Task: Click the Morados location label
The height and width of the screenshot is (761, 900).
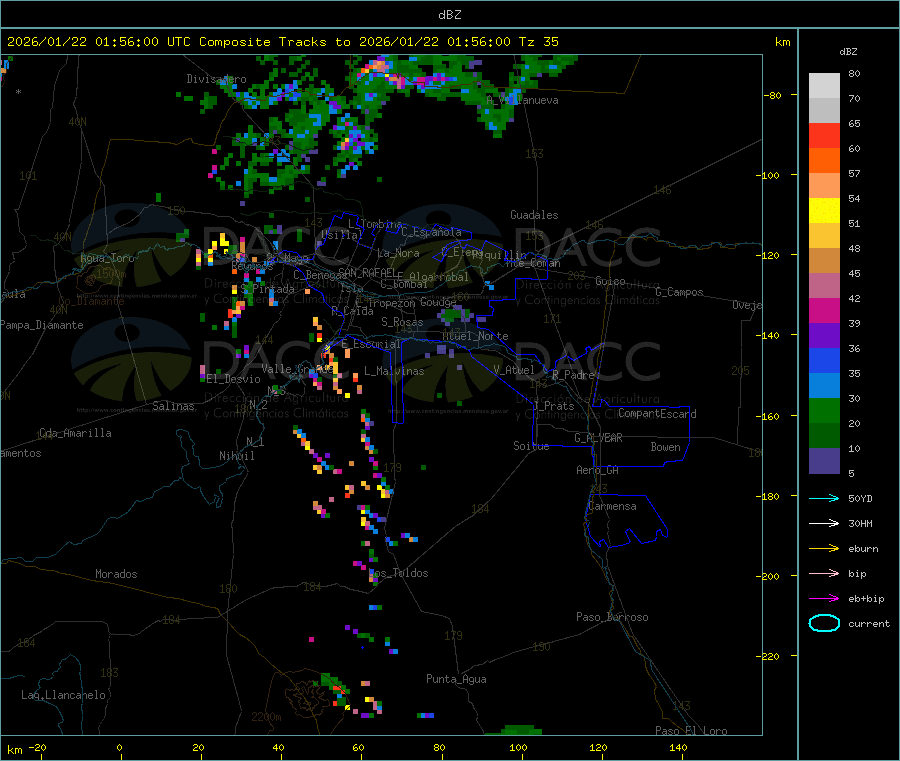Action: (116, 574)
